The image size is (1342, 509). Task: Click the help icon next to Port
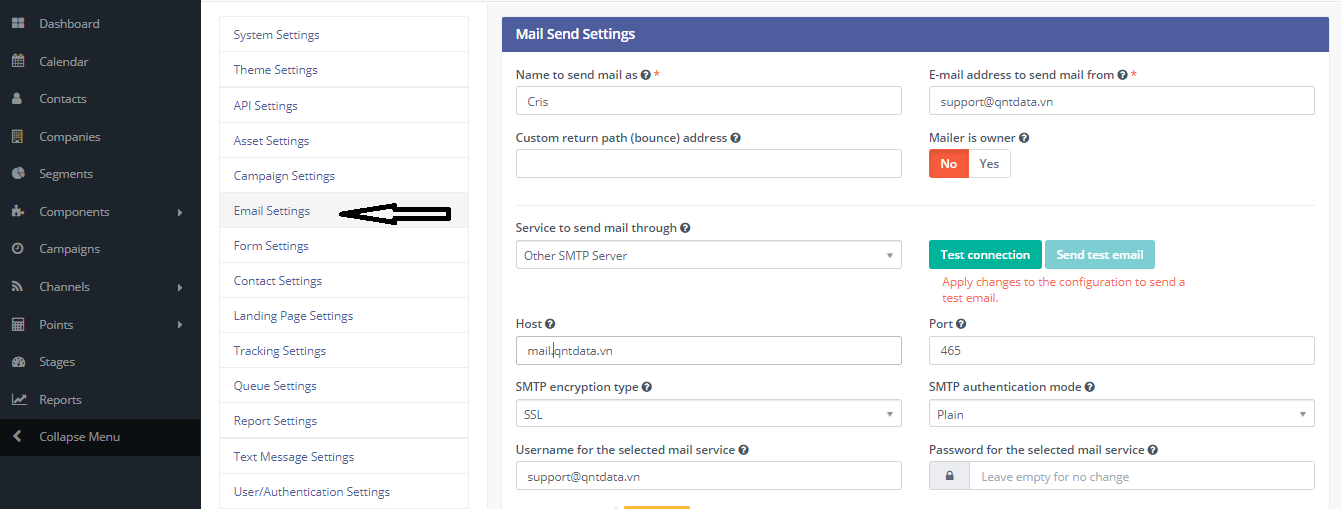[961, 324]
